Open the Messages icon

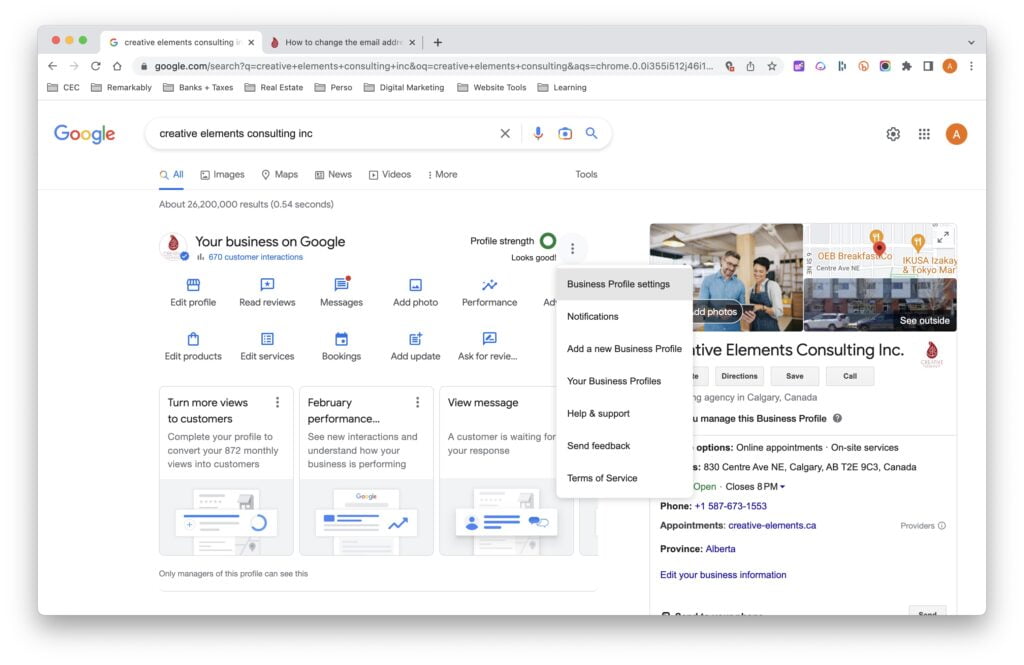coord(341,285)
